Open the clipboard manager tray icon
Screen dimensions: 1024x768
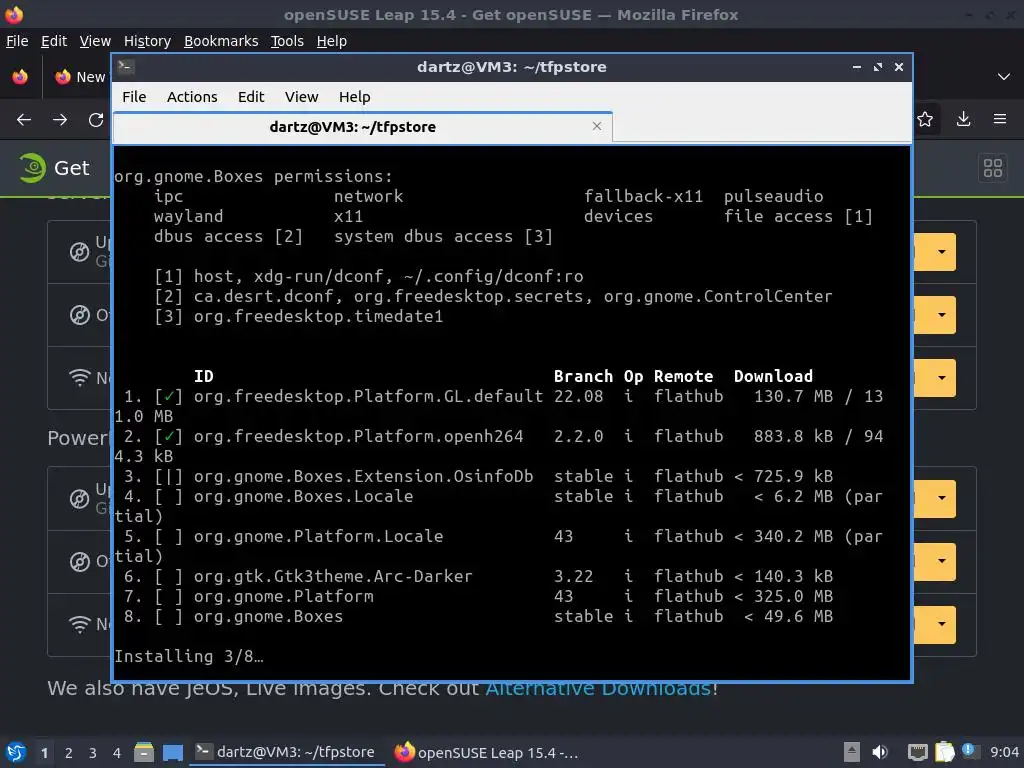(944, 752)
